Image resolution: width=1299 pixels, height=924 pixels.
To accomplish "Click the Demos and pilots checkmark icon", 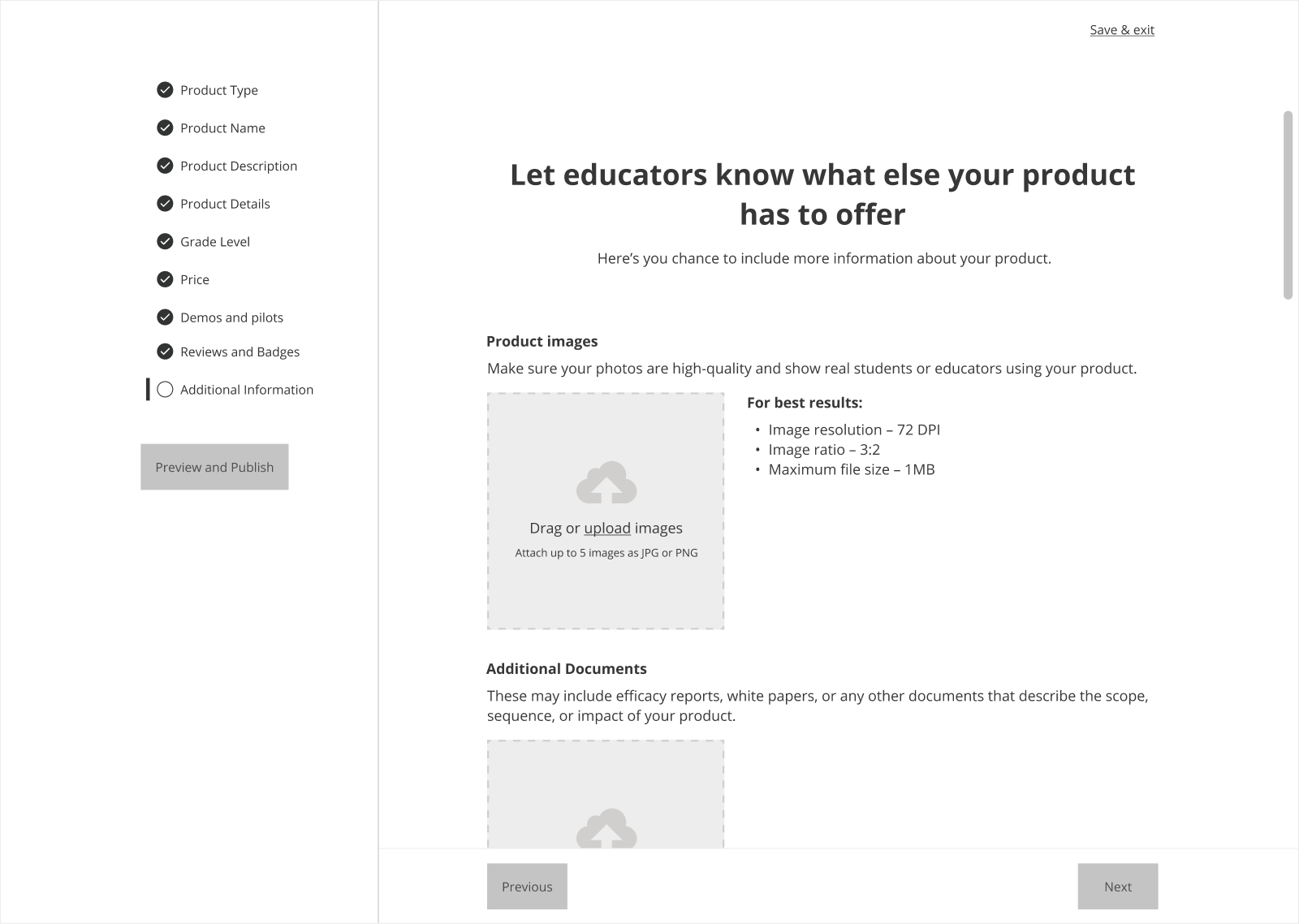I will pos(165,317).
